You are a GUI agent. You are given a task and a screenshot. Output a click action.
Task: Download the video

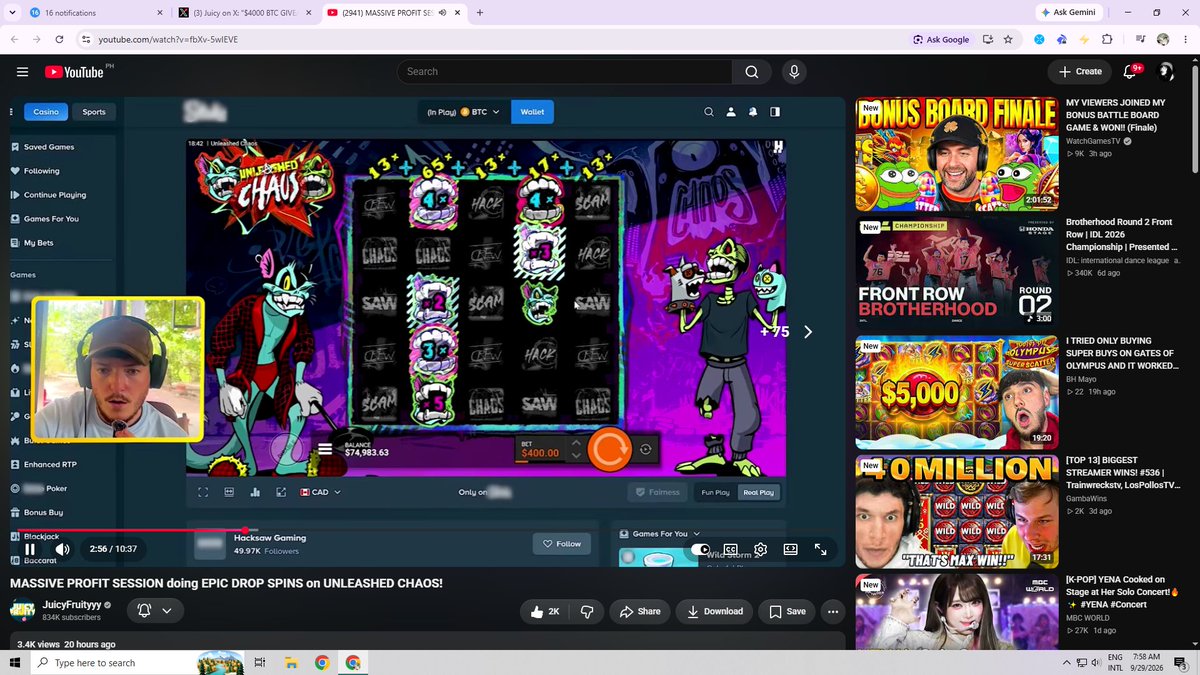point(714,611)
